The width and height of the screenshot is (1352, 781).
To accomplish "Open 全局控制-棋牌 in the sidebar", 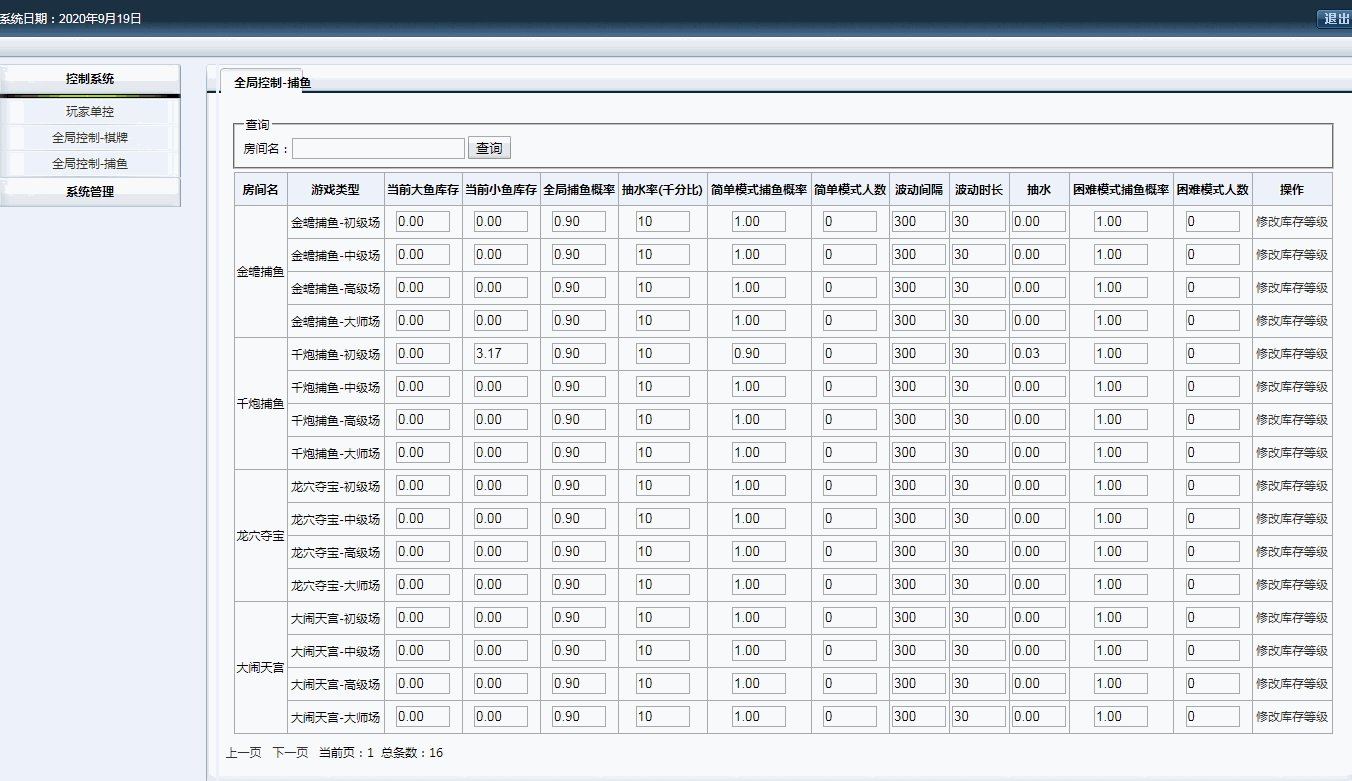I will 90,138.
